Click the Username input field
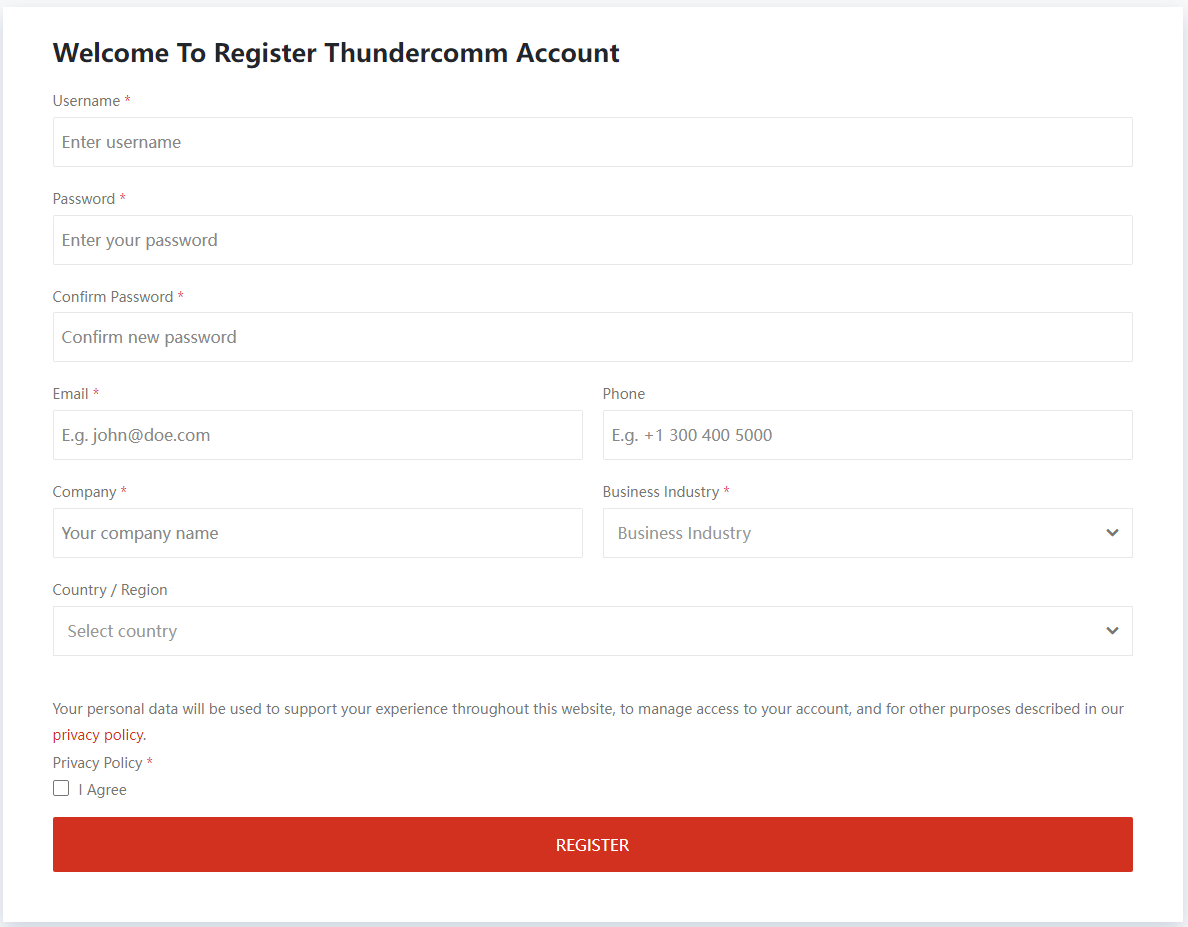Screen dimensions: 1188x927 click(592, 142)
